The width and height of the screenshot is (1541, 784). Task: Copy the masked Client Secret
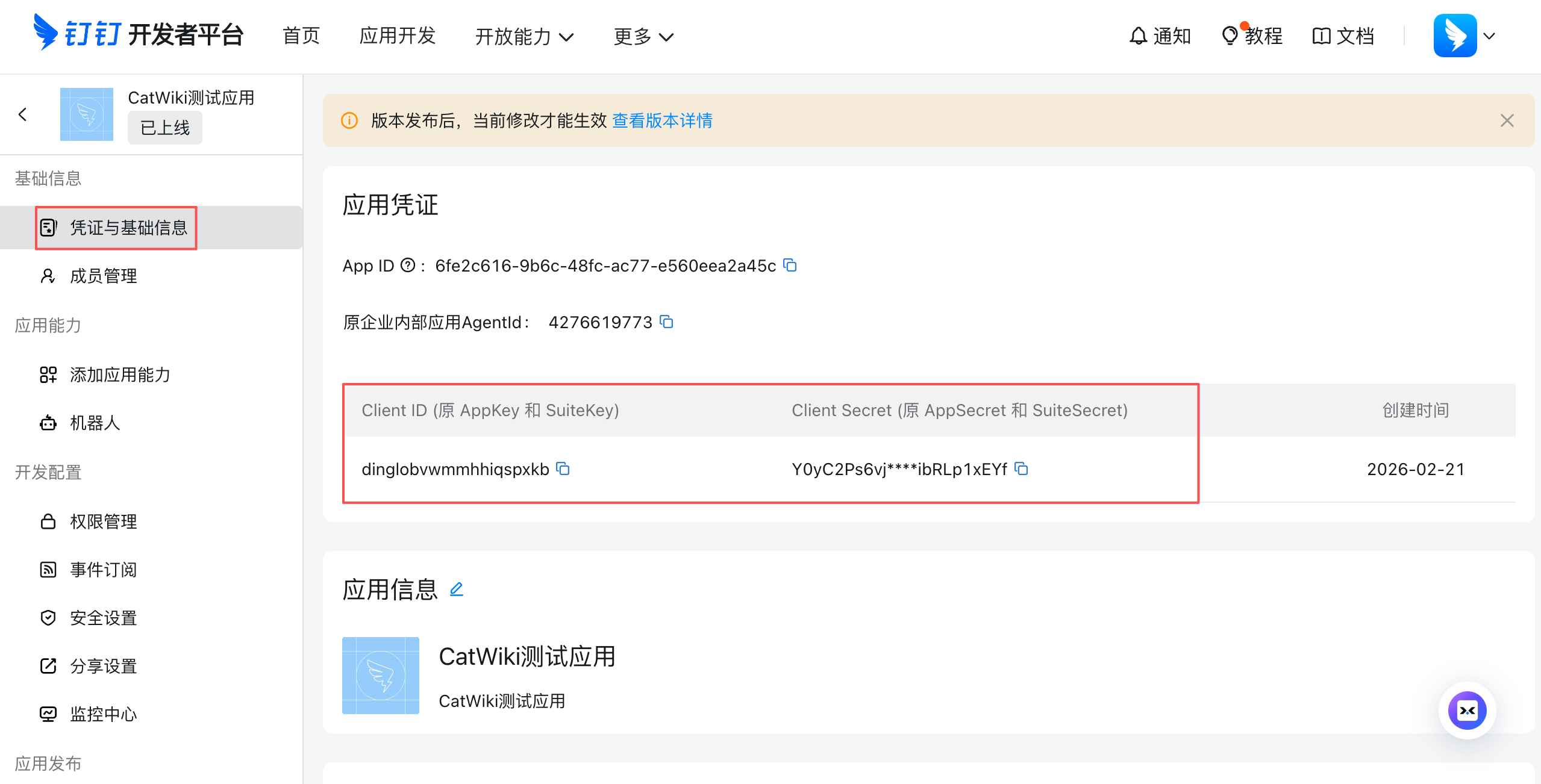(x=1022, y=470)
